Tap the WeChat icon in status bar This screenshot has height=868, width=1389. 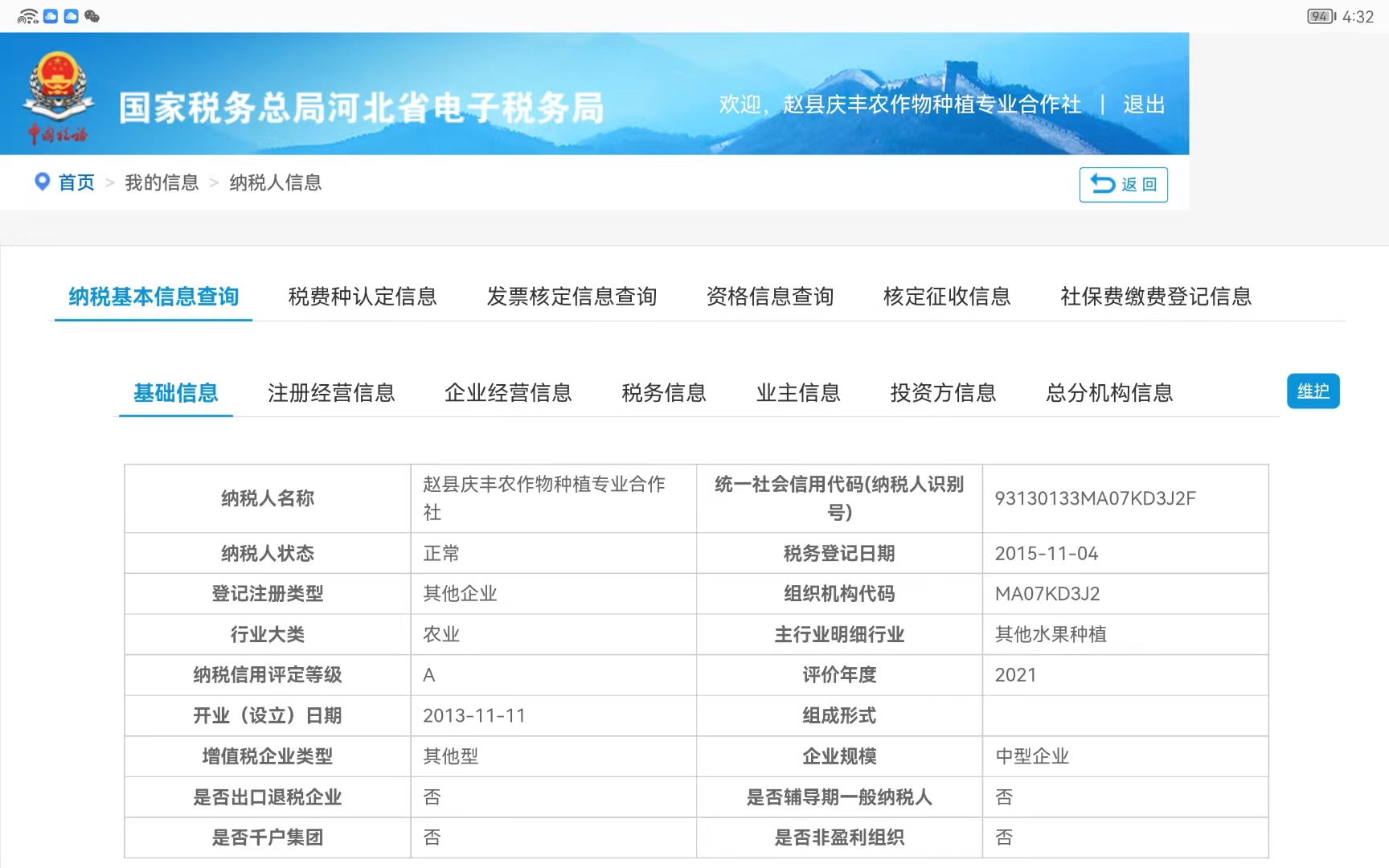click(92, 16)
